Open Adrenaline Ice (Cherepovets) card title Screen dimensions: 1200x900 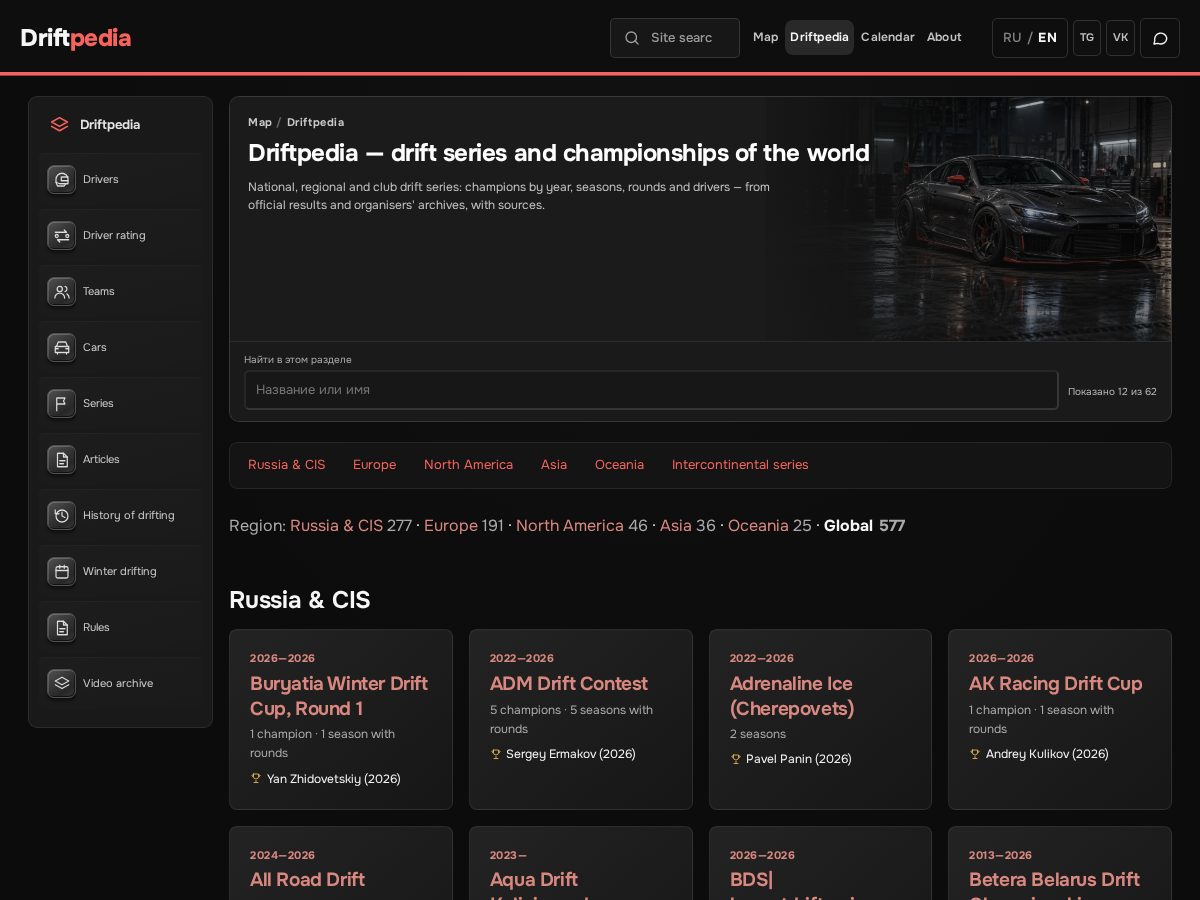791,696
